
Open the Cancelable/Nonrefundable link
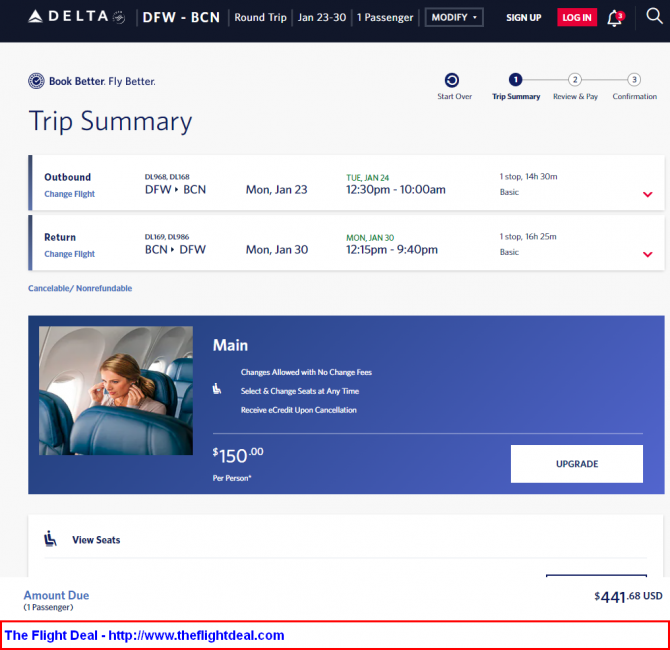coord(80,288)
